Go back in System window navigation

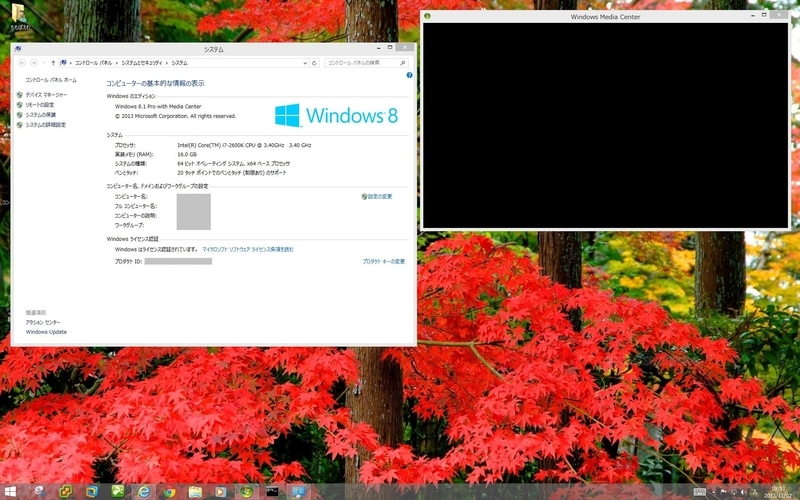coord(21,63)
